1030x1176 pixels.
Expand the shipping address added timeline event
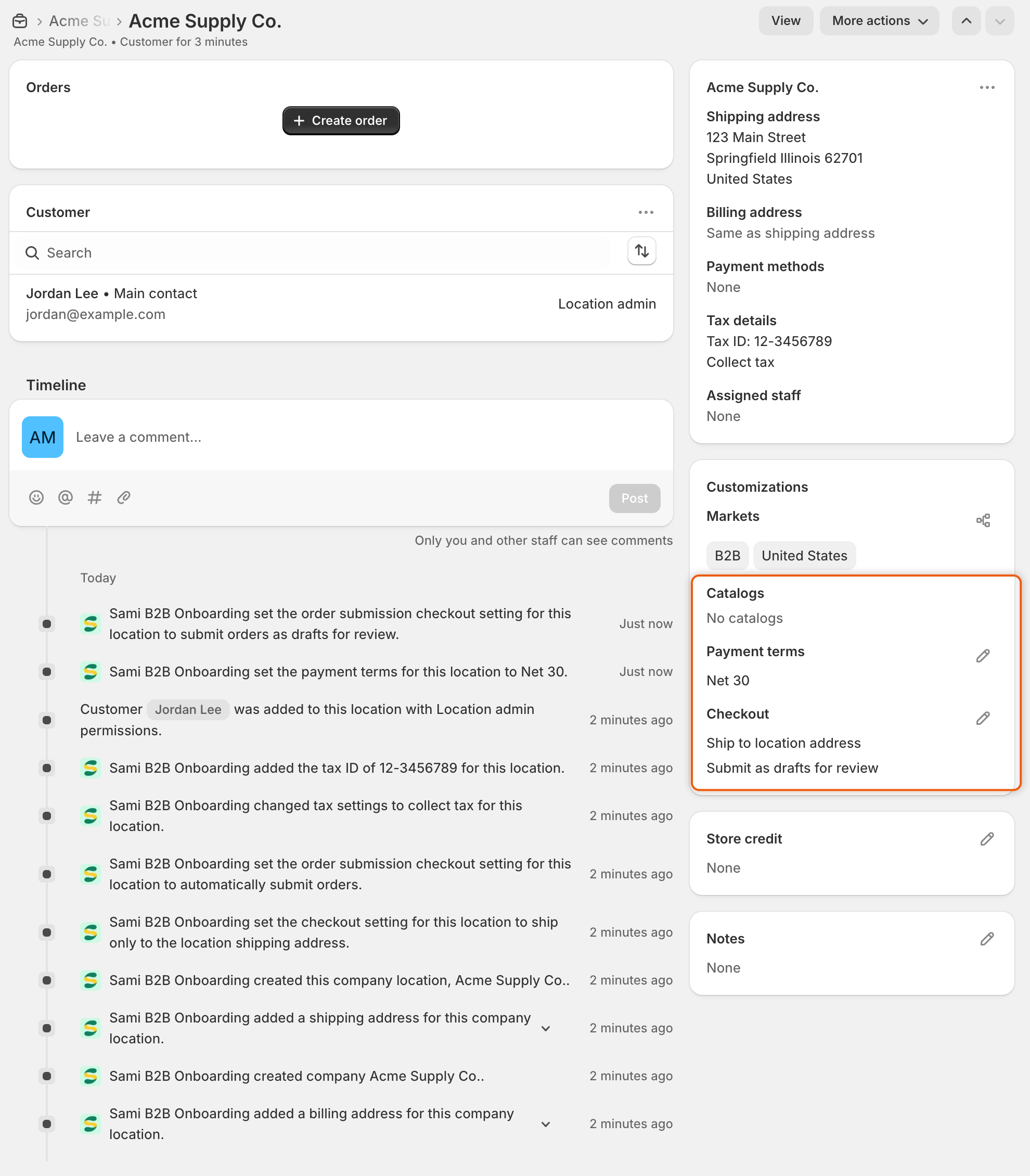point(546,1028)
